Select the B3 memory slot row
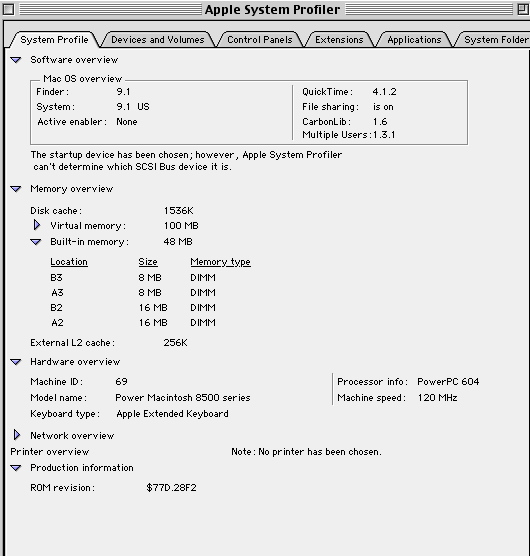The image size is (530, 556). pos(133,278)
